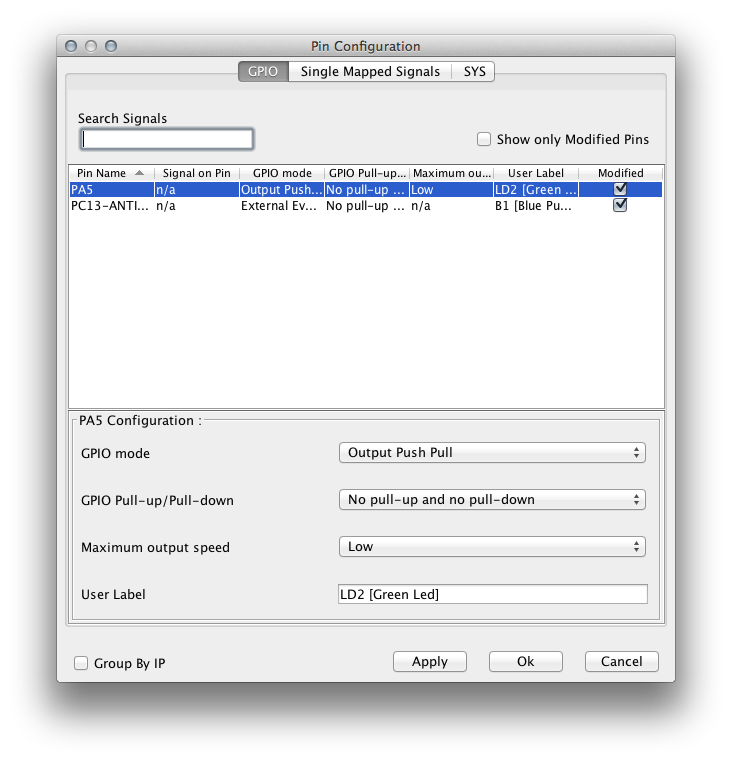
Task: Click the sort arrow icon beside Pin Name
Action: pos(139,173)
